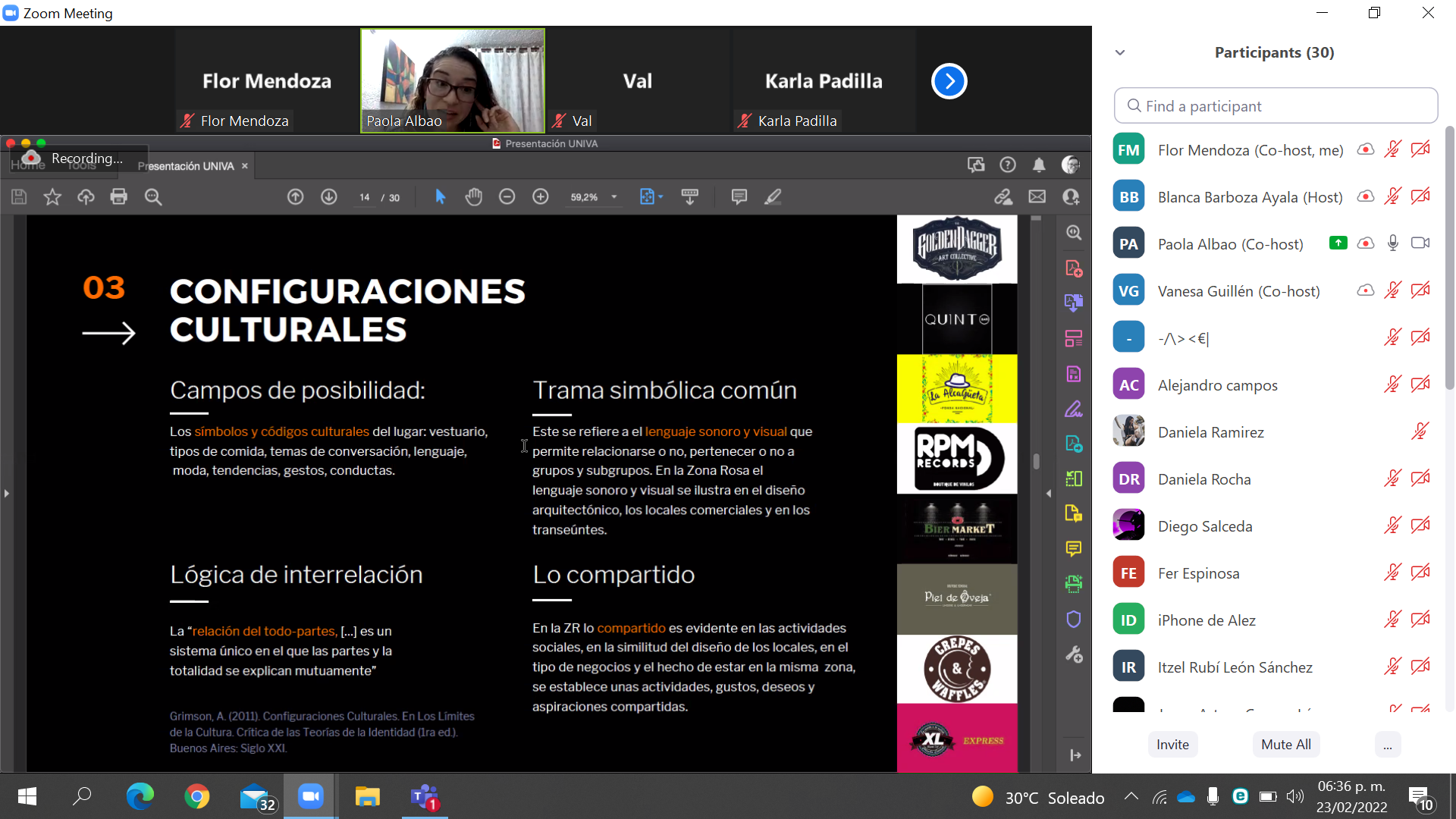
Task: Select the highlight pen tool
Action: pyautogui.click(x=773, y=197)
